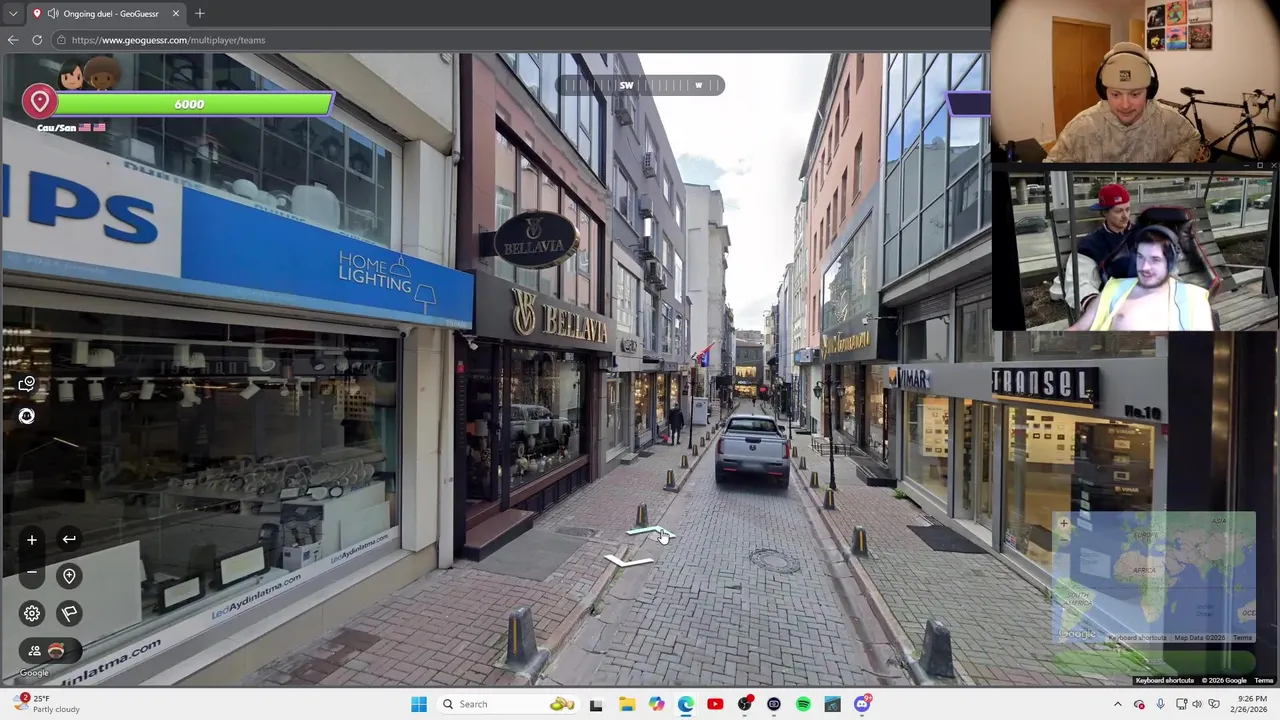This screenshot has height=720, width=1280.
Task: Mute tab via speaker icon
Action: [x=52, y=14]
